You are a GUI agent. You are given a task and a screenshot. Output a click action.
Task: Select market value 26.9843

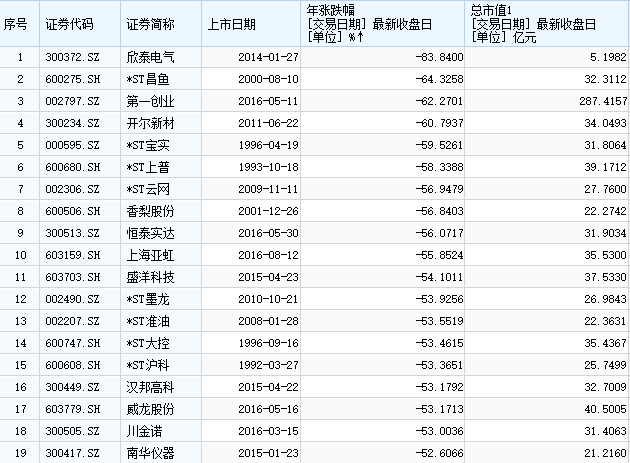tap(605, 299)
